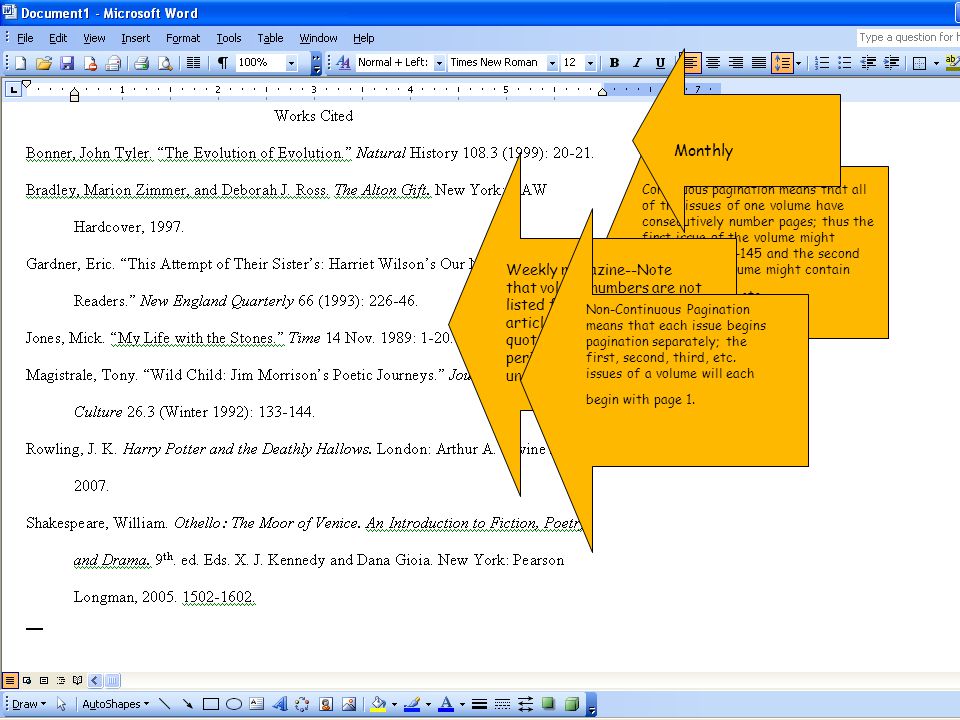Select the Arrow drawing tool

pyautogui.click(x=187, y=704)
